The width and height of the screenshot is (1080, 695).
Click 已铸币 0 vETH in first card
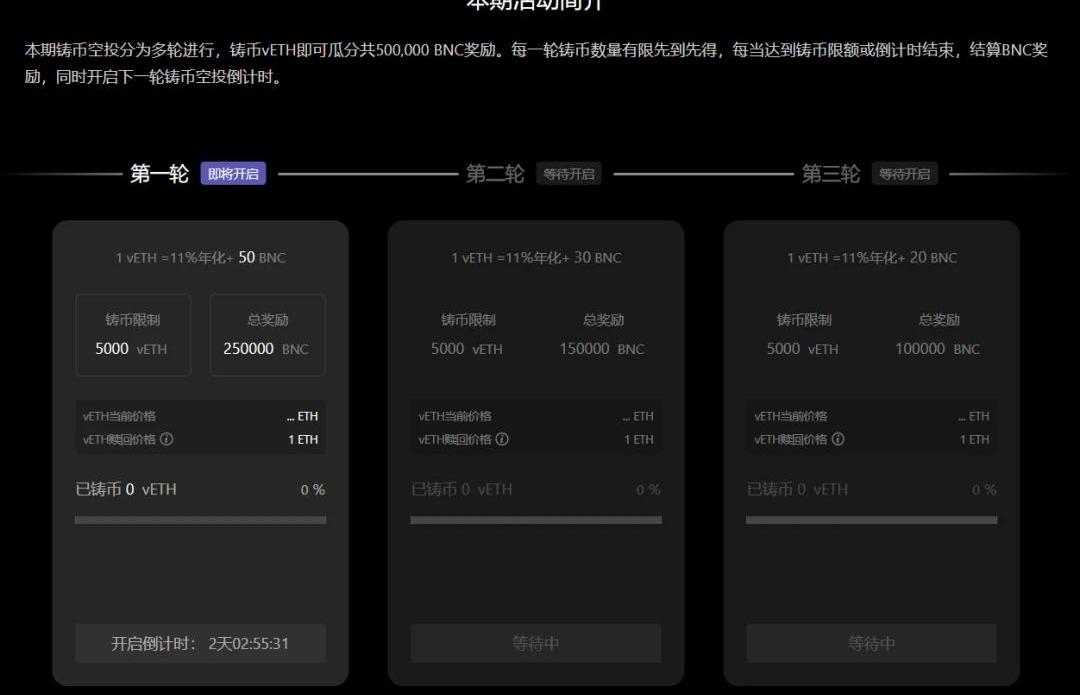coord(126,489)
